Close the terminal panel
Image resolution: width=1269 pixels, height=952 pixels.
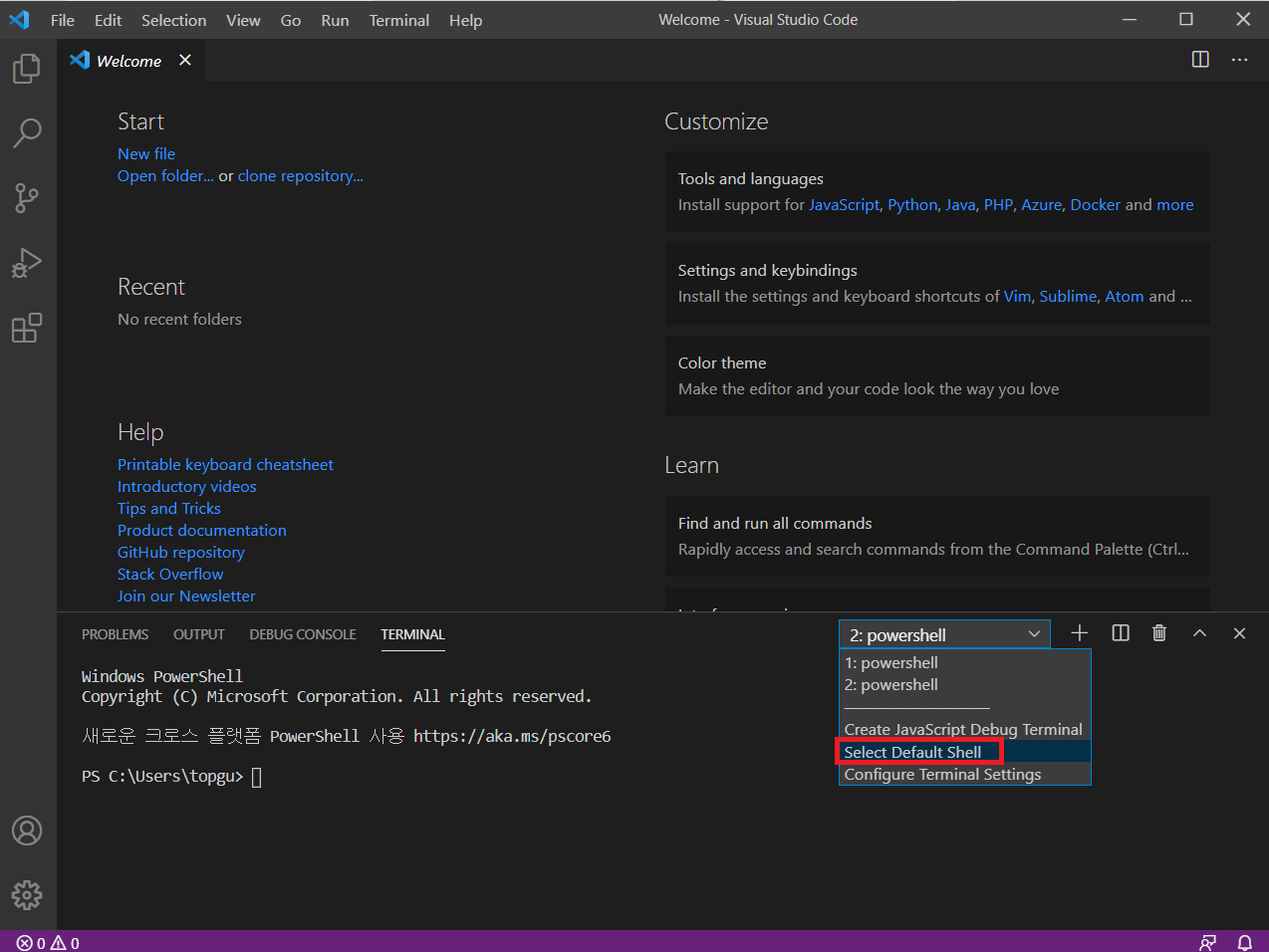click(x=1239, y=633)
